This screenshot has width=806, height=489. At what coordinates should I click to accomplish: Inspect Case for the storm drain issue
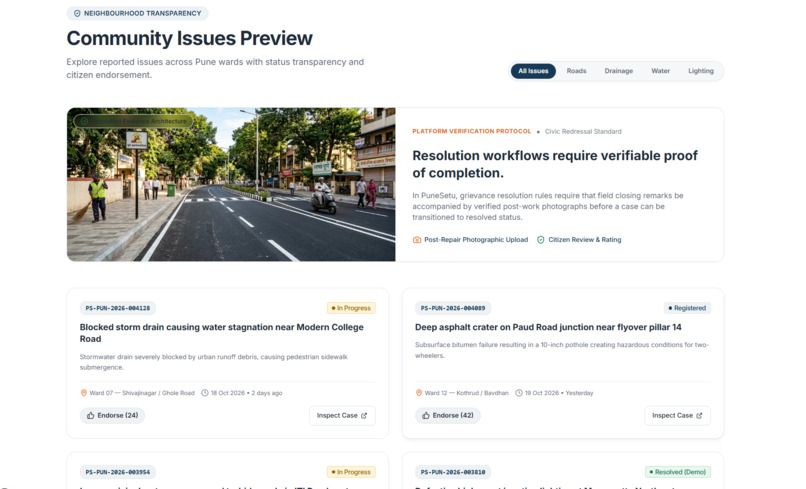pos(342,415)
